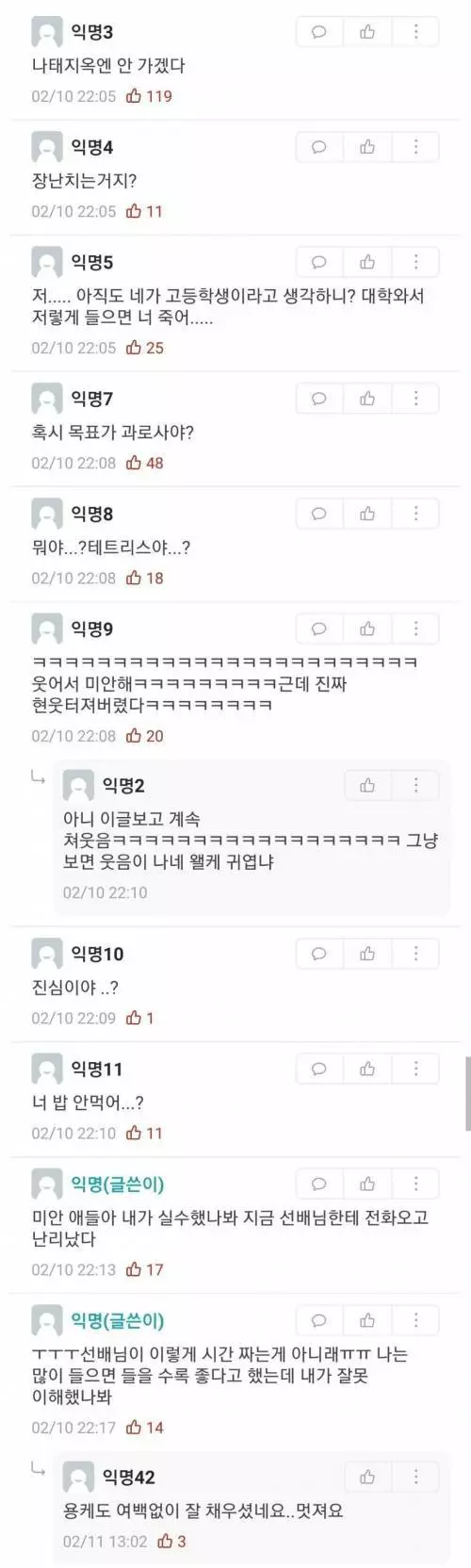
Task: Open three-dot menu on 익명7's comment
Action: point(416,399)
